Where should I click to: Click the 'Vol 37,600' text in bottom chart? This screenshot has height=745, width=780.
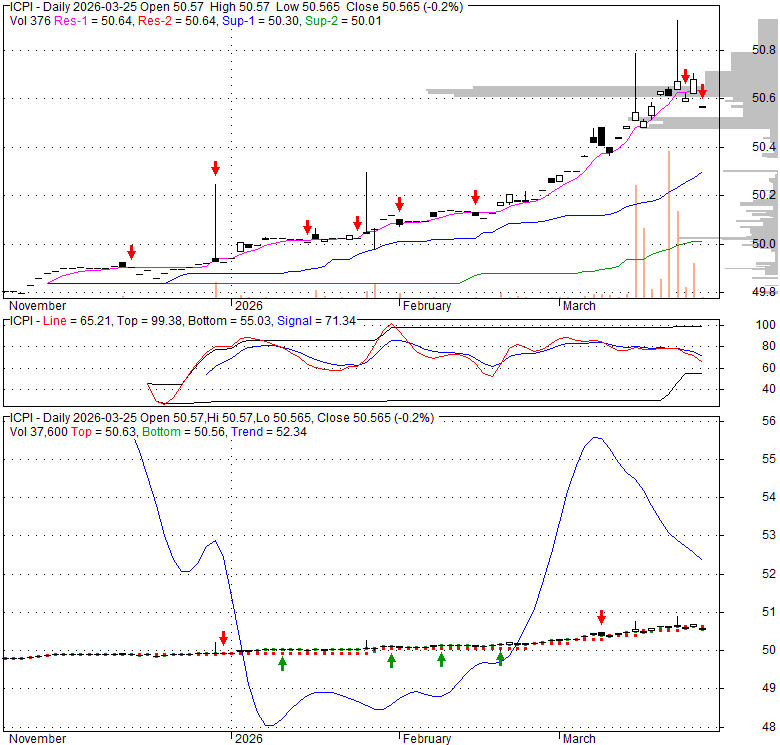[38, 432]
